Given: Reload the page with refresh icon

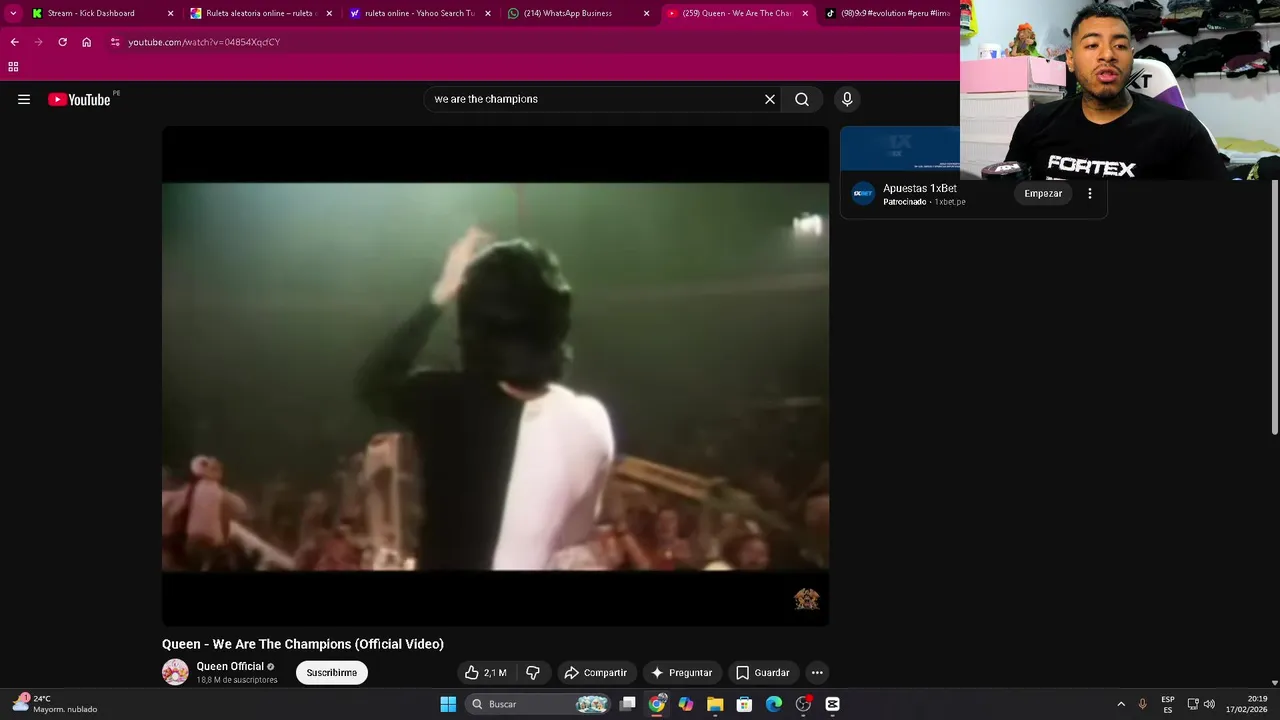Looking at the screenshot, I should (x=62, y=42).
